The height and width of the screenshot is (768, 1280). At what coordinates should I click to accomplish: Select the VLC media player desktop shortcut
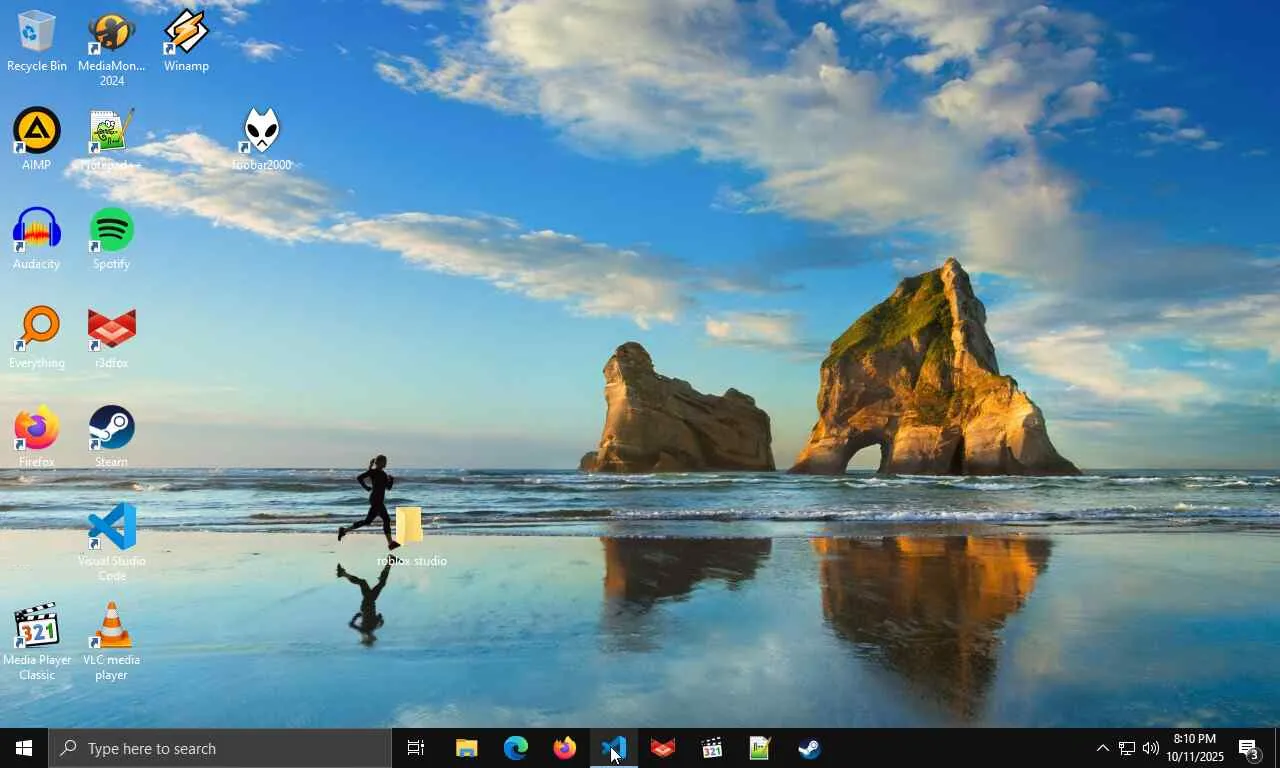pyautogui.click(x=111, y=642)
